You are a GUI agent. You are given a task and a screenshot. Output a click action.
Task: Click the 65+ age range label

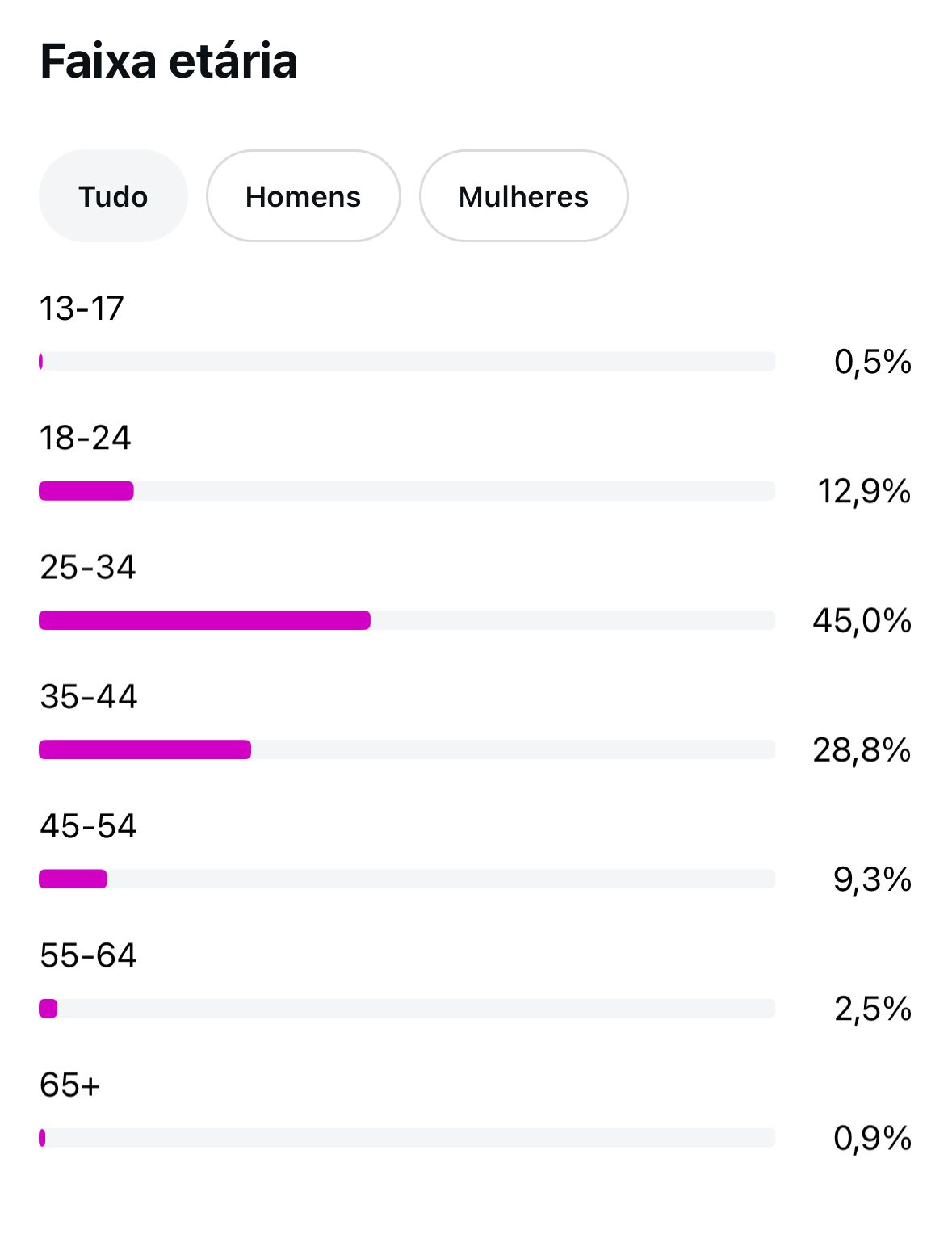(x=69, y=1085)
